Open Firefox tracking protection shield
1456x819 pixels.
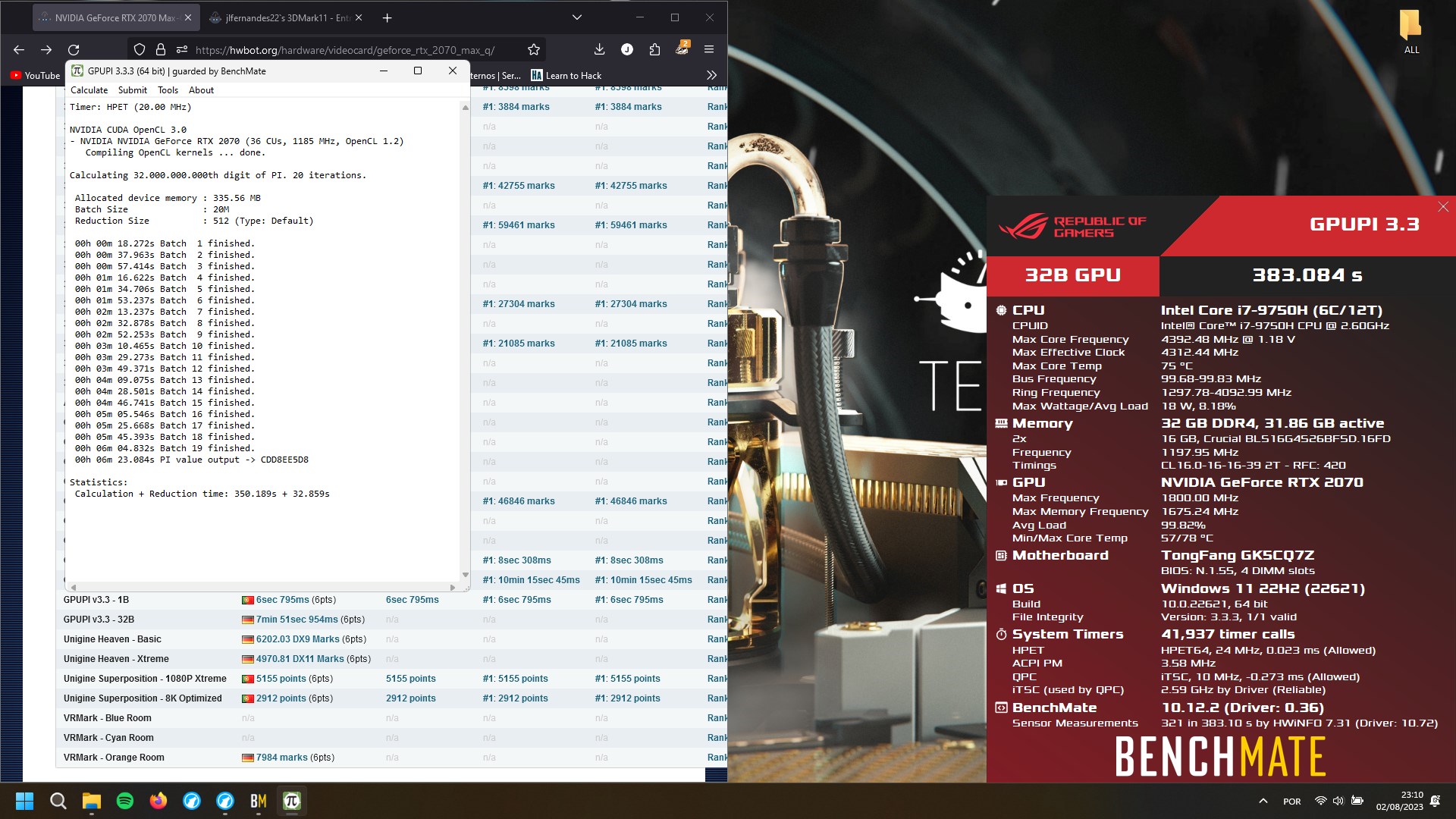click(x=140, y=49)
